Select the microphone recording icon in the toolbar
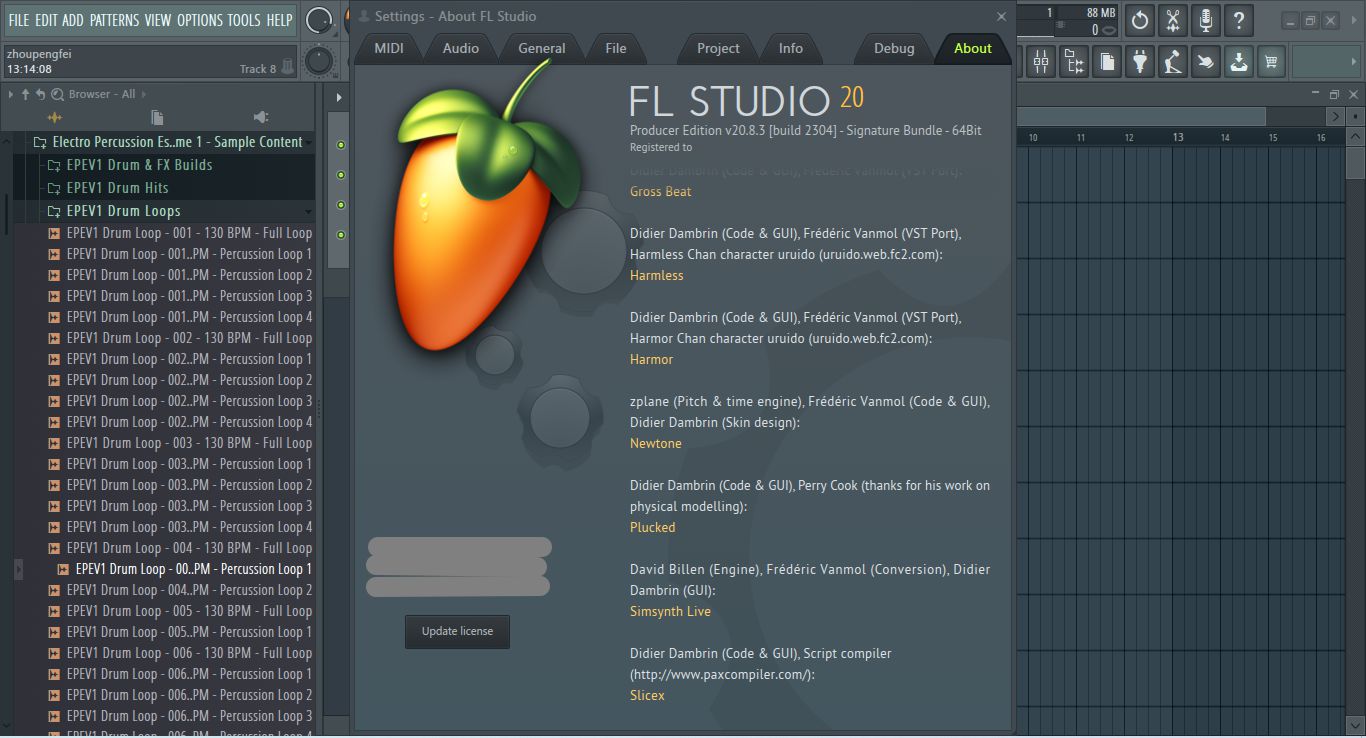The width and height of the screenshot is (1366, 738). (1205, 19)
